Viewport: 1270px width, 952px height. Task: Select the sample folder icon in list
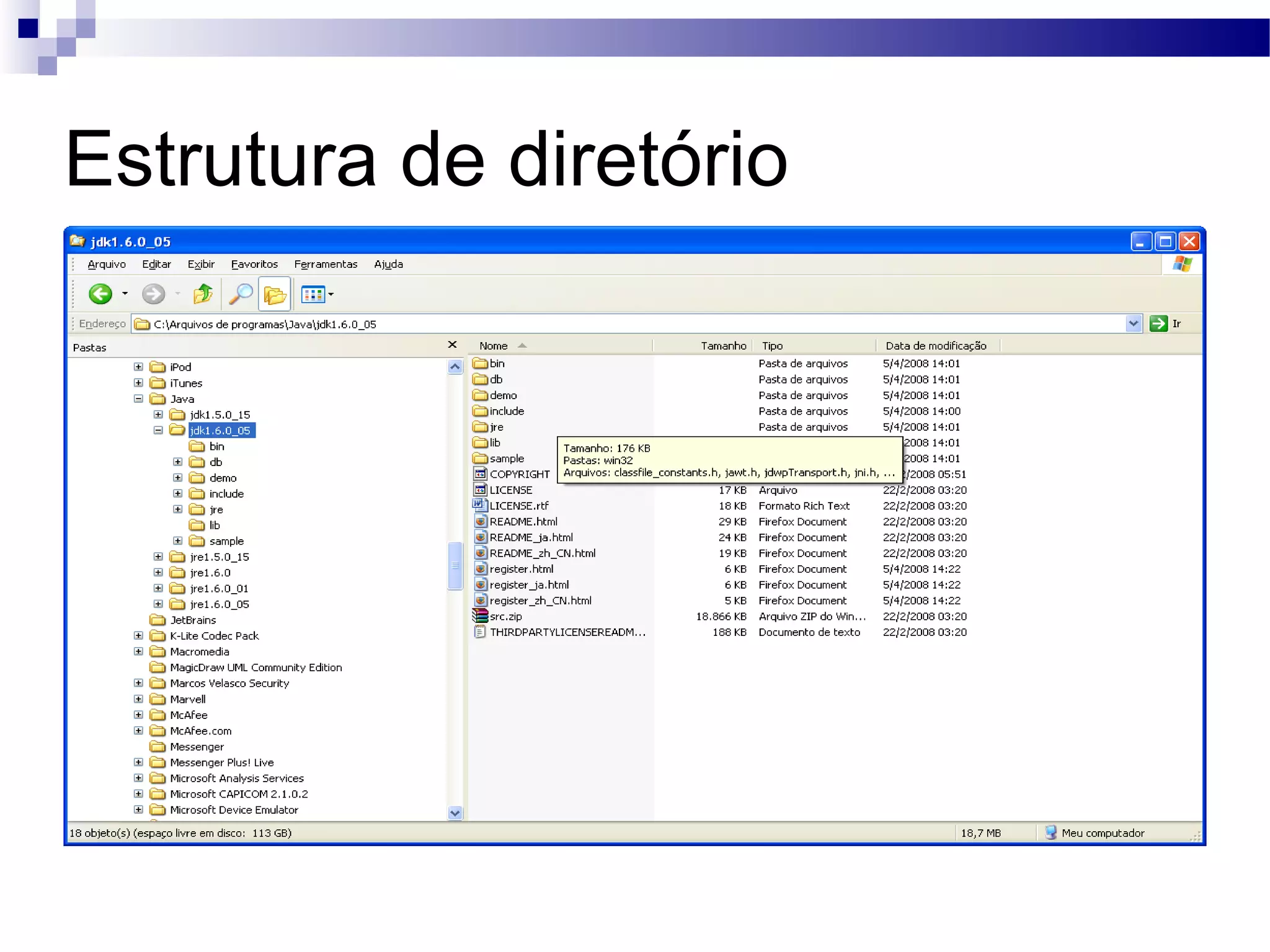(480, 458)
